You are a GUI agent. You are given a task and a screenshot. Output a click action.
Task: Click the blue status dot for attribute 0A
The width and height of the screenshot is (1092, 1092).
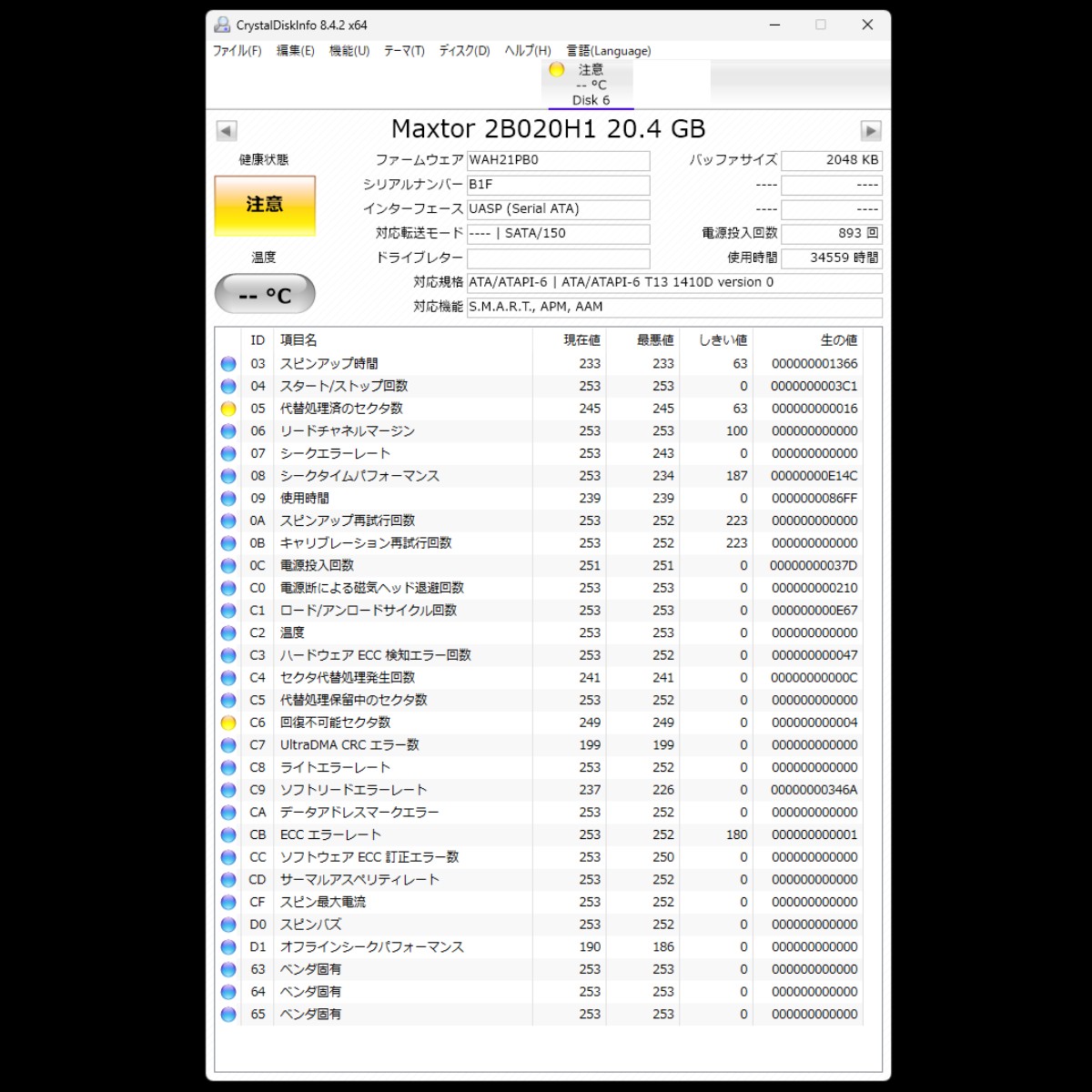coord(228,521)
